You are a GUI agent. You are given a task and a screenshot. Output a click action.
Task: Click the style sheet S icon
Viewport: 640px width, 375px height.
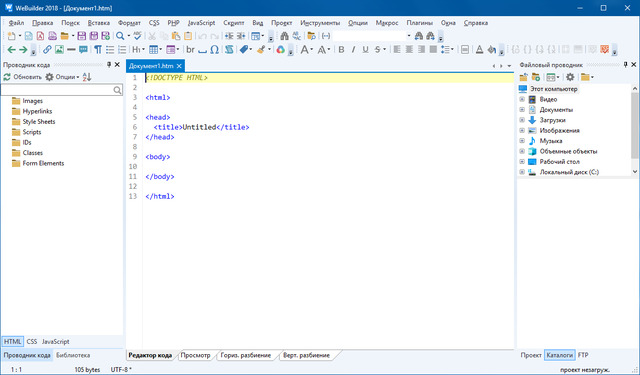click(229, 50)
